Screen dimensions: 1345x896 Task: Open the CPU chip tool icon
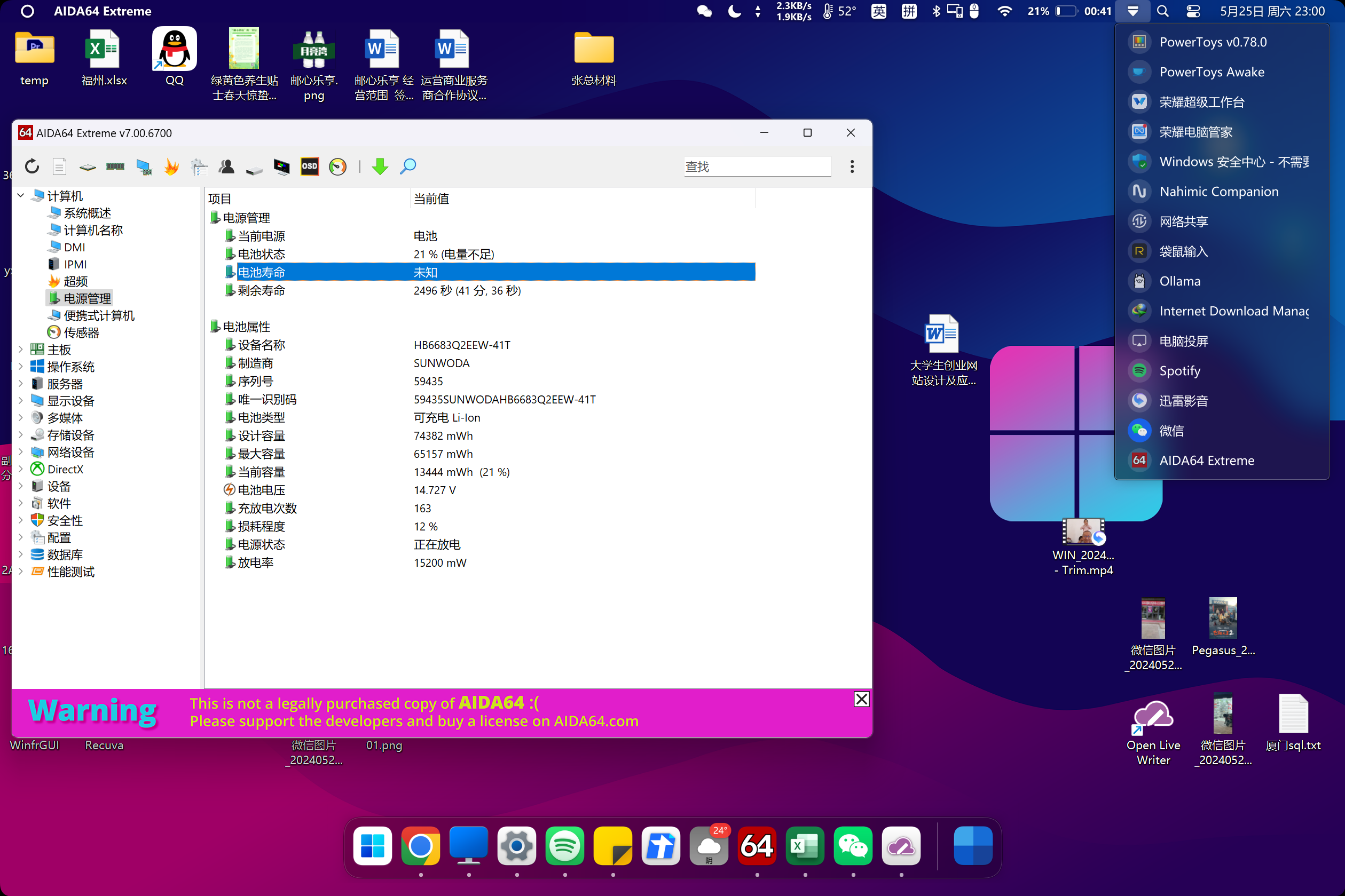[x=88, y=168]
